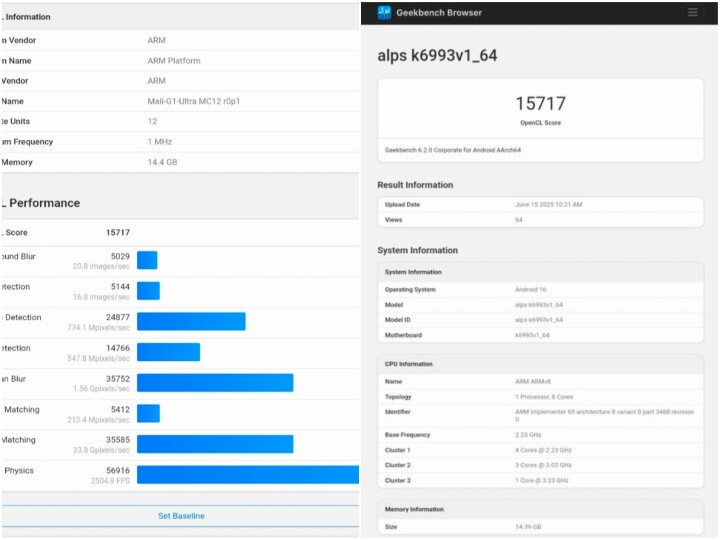Click the 24877 score bar
The width and height of the screenshot is (720, 540).
point(191,321)
